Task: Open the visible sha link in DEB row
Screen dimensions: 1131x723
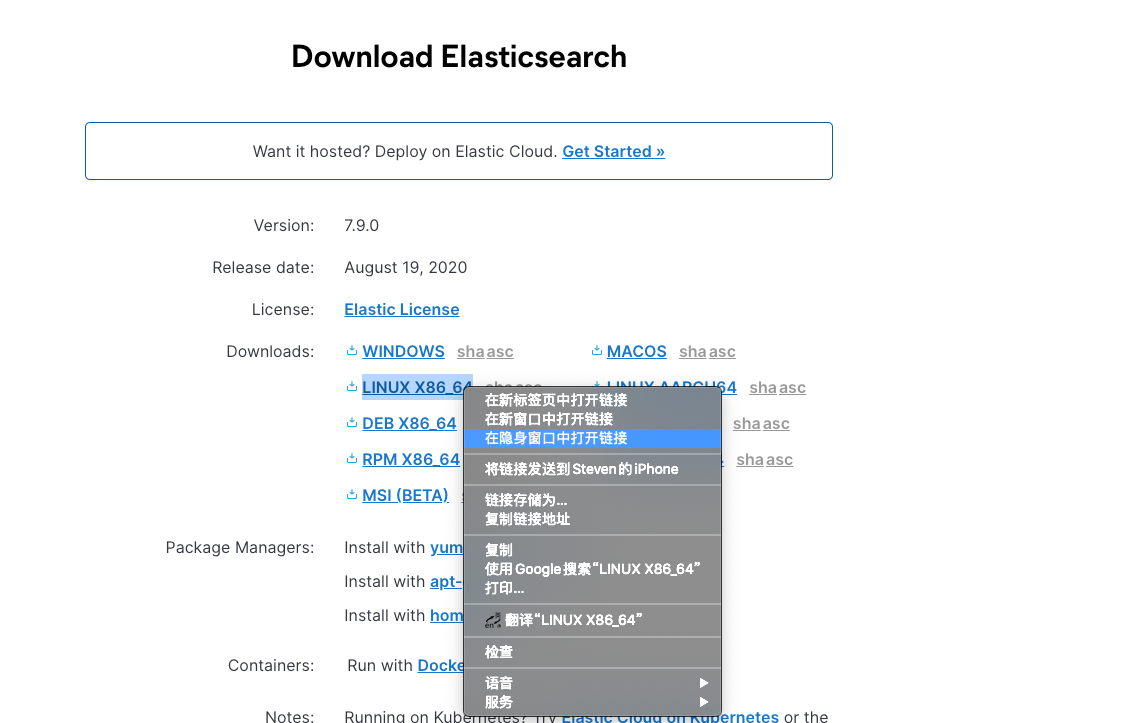Action: point(747,424)
